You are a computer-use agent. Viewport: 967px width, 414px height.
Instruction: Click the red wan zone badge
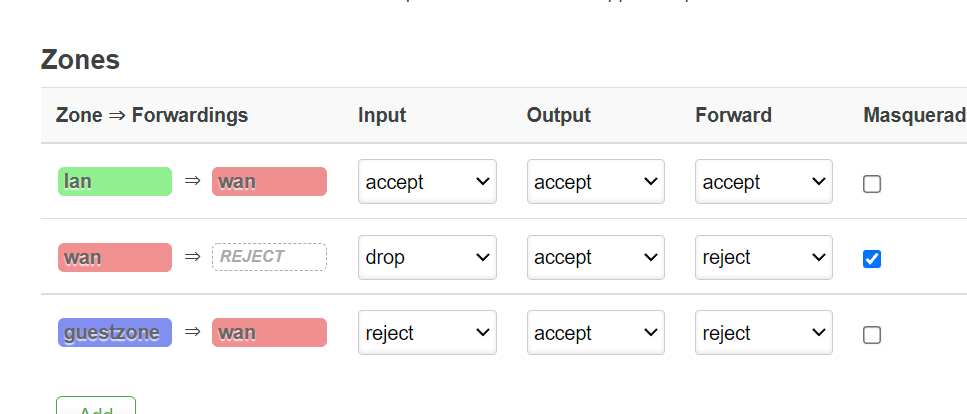pyautogui.click(x=115, y=257)
